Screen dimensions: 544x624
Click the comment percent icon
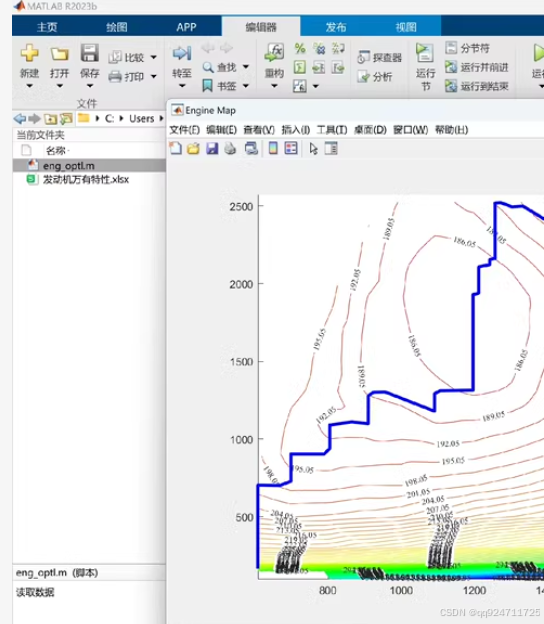pos(300,49)
